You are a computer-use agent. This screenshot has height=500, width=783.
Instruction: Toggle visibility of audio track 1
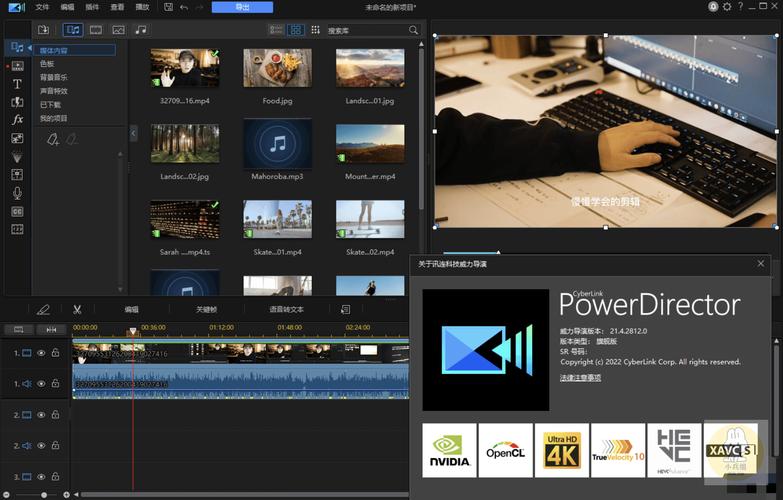coord(41,384)
